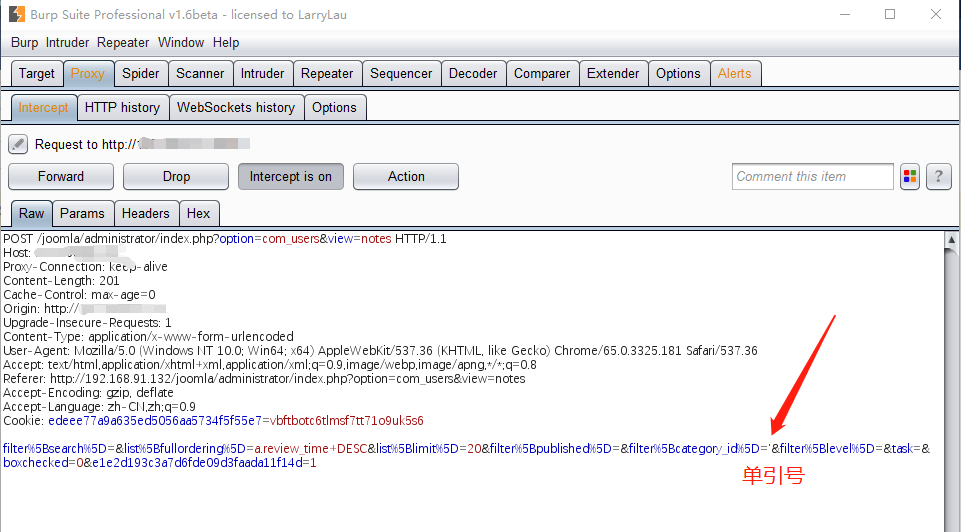Switch to the Spider tab
The width and height of the screenshot is (961, 532).
pos(141,74)
